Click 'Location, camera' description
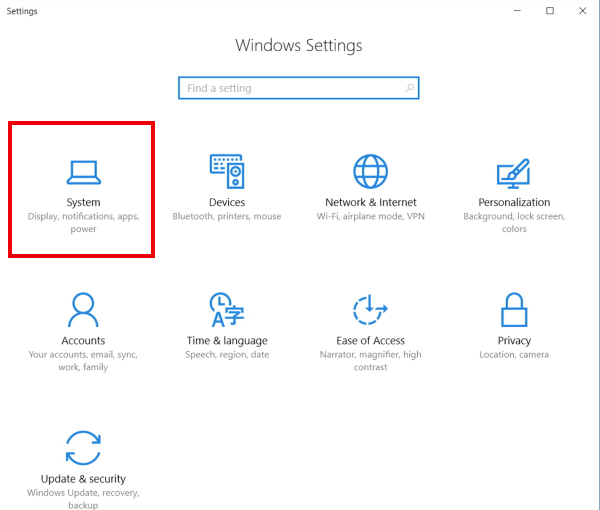Viewport: 600px width, 510px height. click(514, 355)
